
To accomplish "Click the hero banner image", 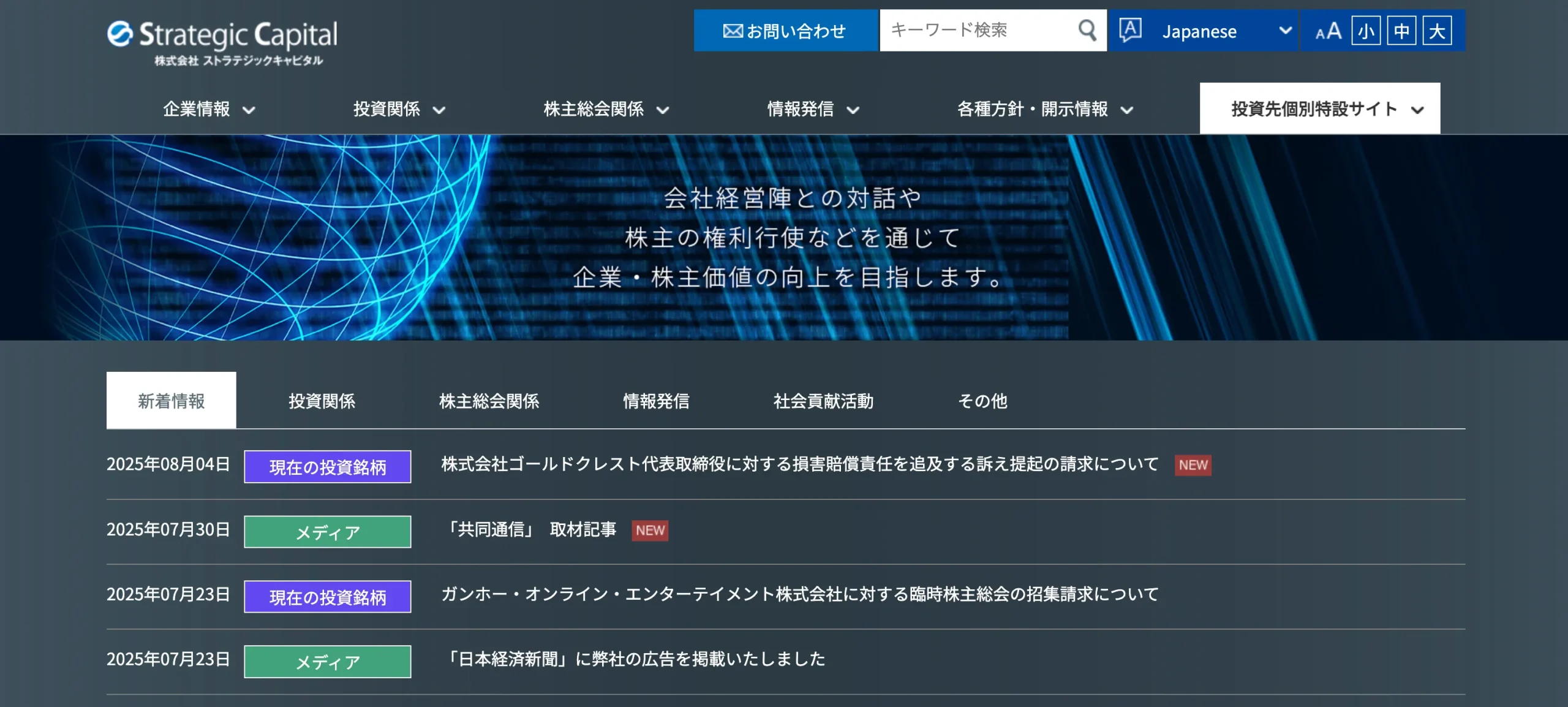I will [x=784, y=237].
